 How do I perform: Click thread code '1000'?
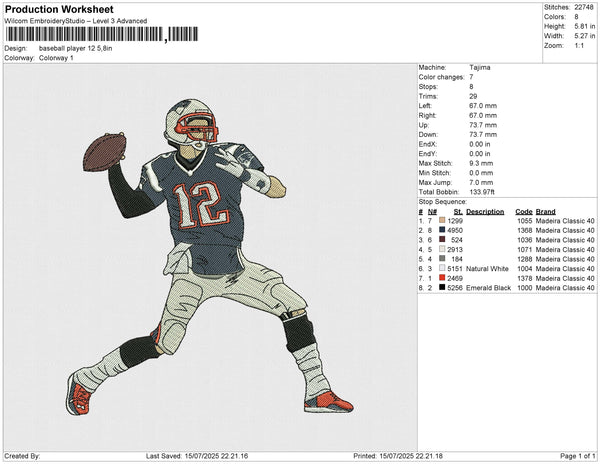coord(525,288)
